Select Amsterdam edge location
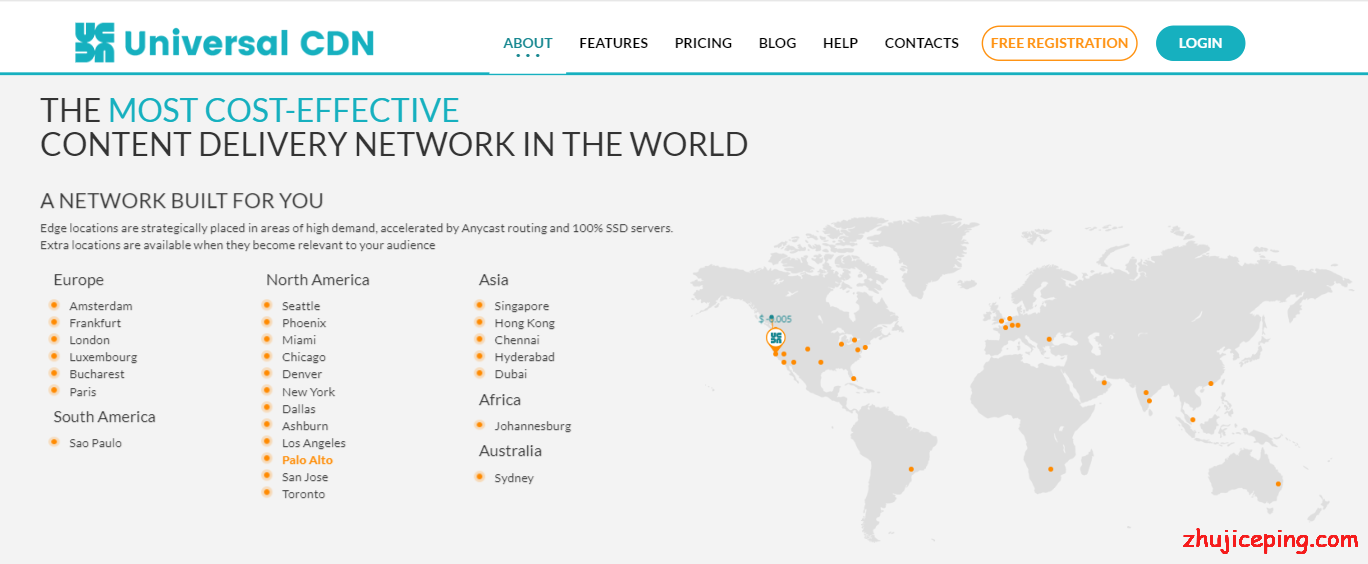Image resolution: width=1368 pixels, height=564 pixels. point(101,306)
